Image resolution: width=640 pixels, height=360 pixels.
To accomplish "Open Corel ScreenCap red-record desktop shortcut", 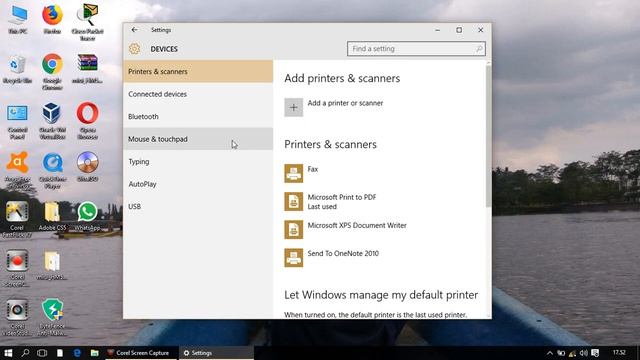I will [17, 269].
